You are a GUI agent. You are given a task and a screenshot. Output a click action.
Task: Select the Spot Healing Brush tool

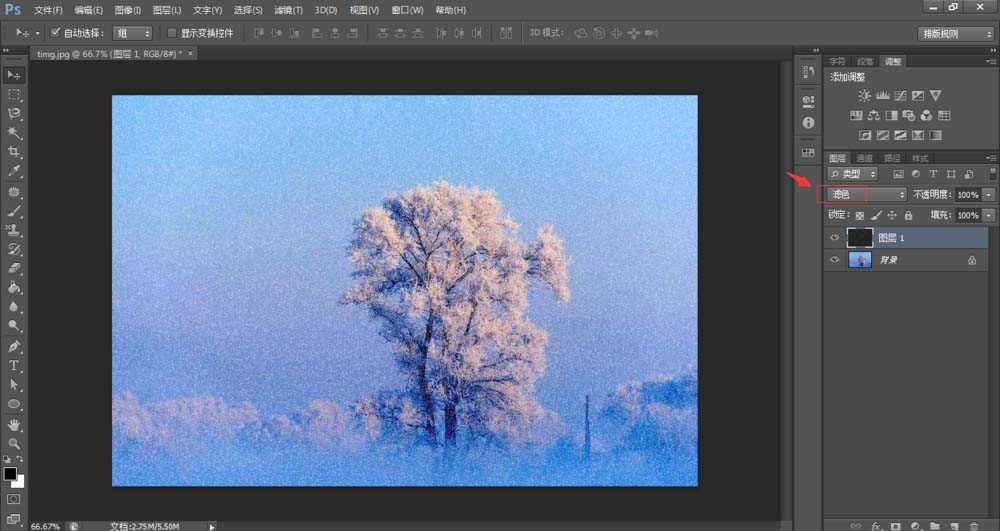[x=13, y=192]
